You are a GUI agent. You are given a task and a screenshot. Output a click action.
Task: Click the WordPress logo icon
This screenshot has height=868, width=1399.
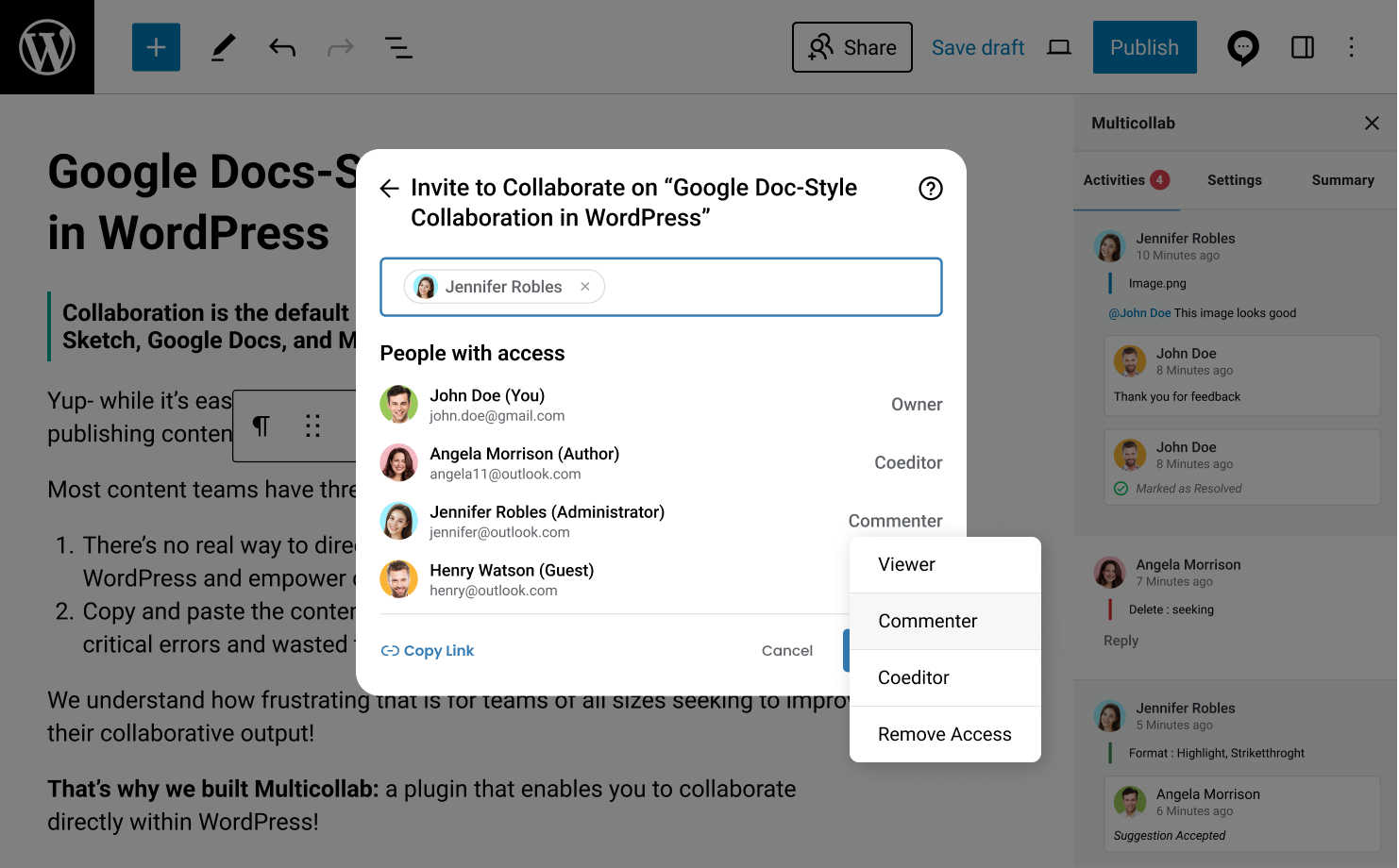click(47, 47)
